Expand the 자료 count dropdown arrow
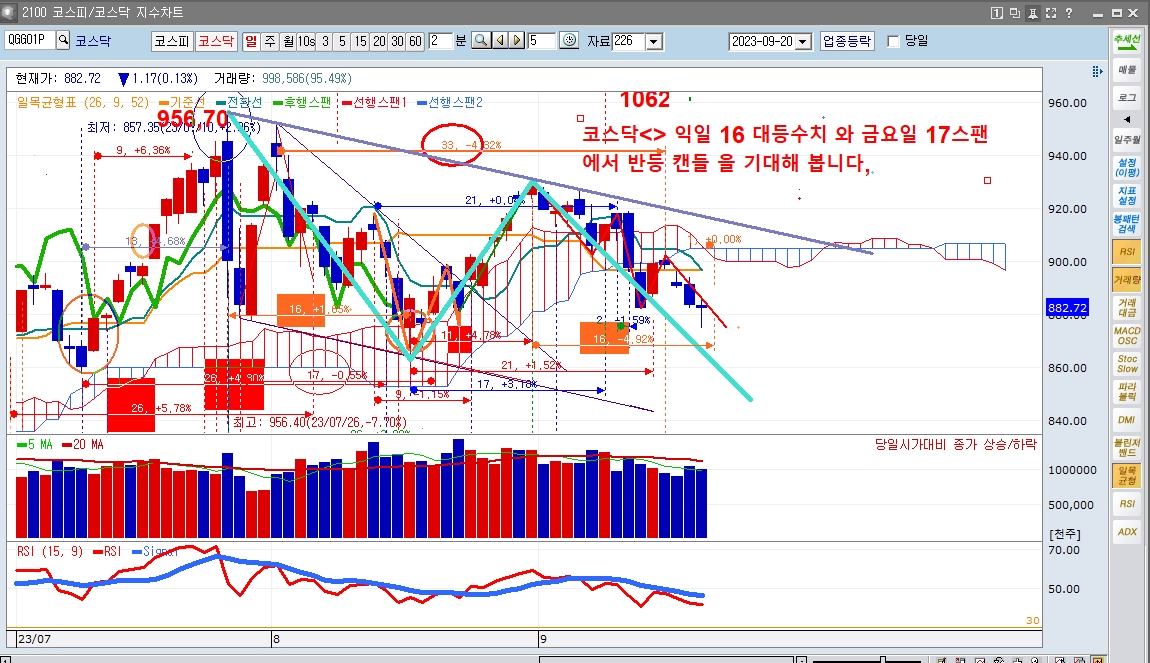Image resolution: width=1150 pixels, height=663 pixels. point(654,41)
